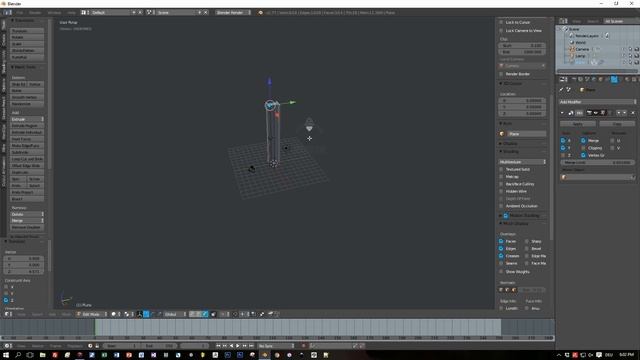Delete the Mirror modifier with X icon
This screenshot has height=360, width=640.
pos(633,113)
